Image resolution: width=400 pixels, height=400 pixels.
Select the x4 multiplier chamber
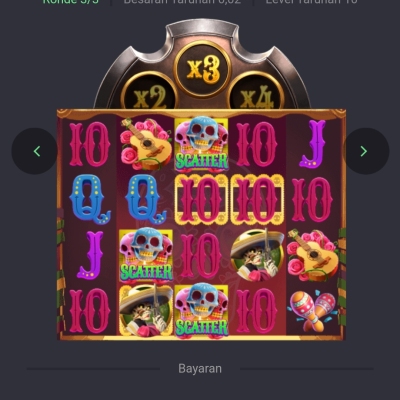tap(256, 95)
